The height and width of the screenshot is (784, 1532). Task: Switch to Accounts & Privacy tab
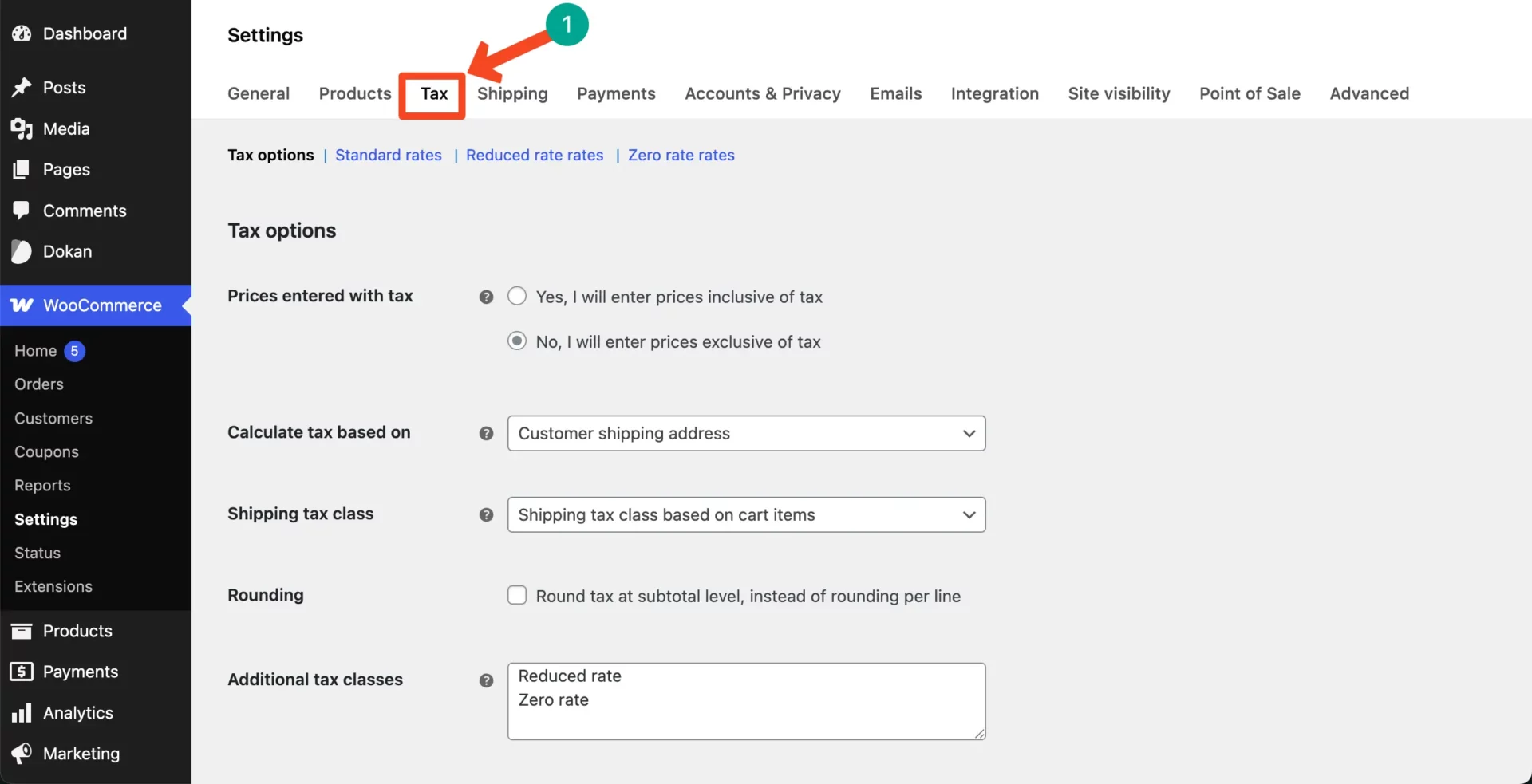click(x=763, y=94)
